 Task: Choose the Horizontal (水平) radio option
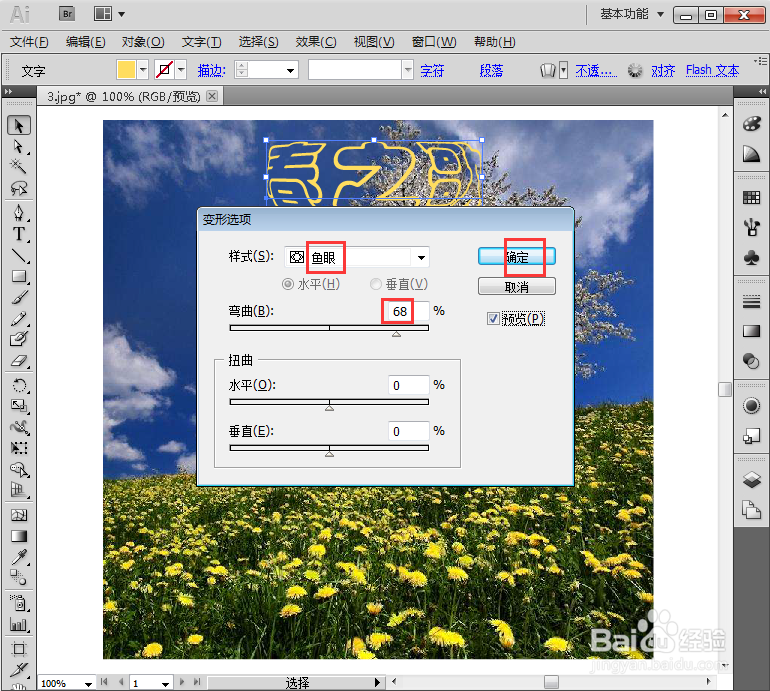pyautogui.click(x=288, y=284)
